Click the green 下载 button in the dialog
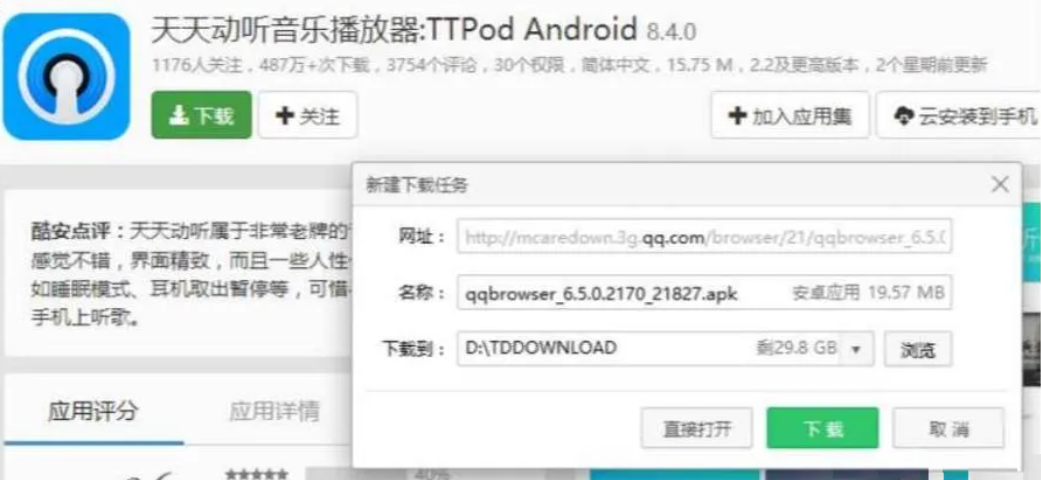The height and width of the screenshot is (480, 1041). (823, 428)
